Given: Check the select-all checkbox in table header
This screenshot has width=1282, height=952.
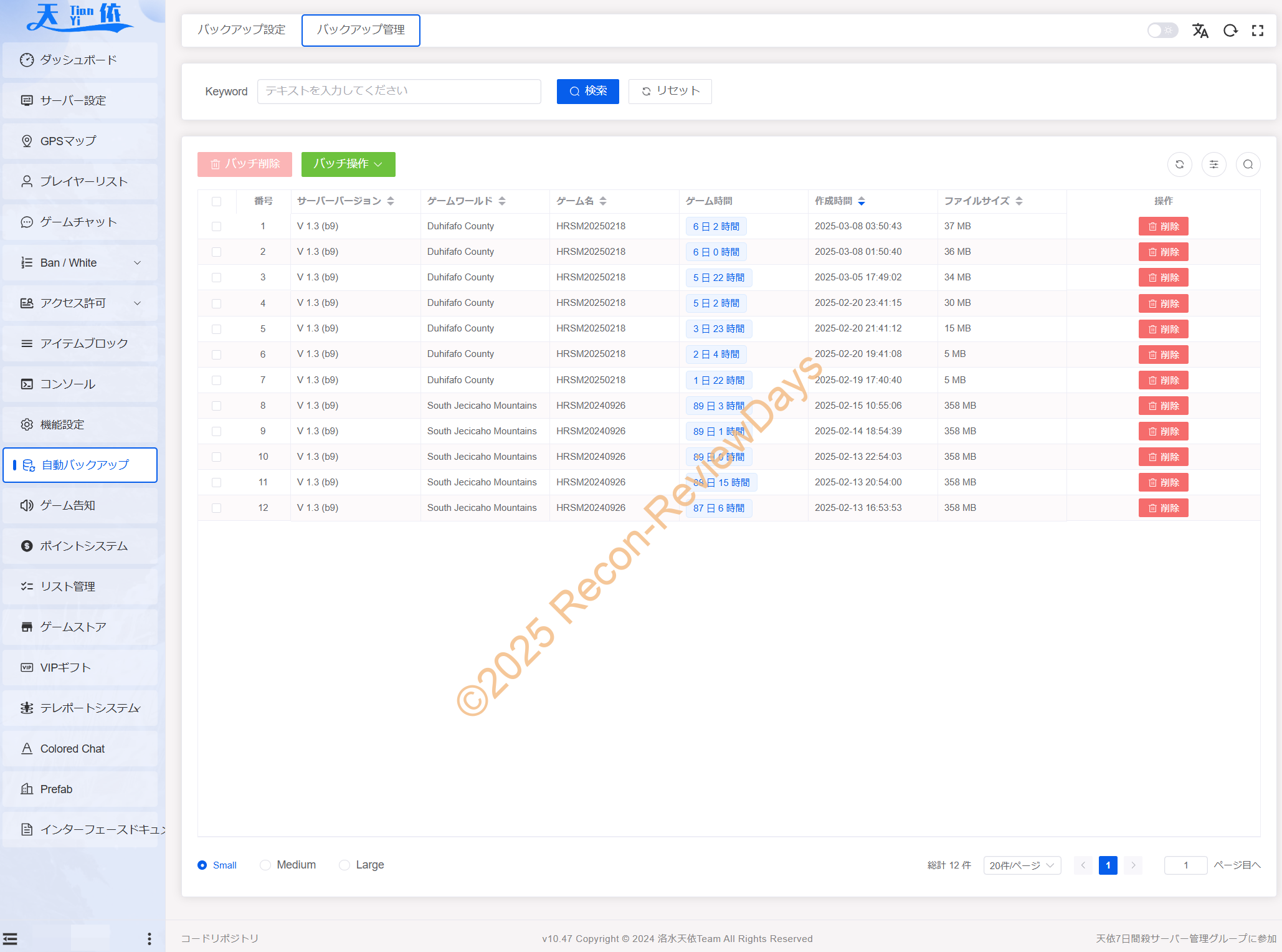Looking at the screenshot, I should point(216,201).
